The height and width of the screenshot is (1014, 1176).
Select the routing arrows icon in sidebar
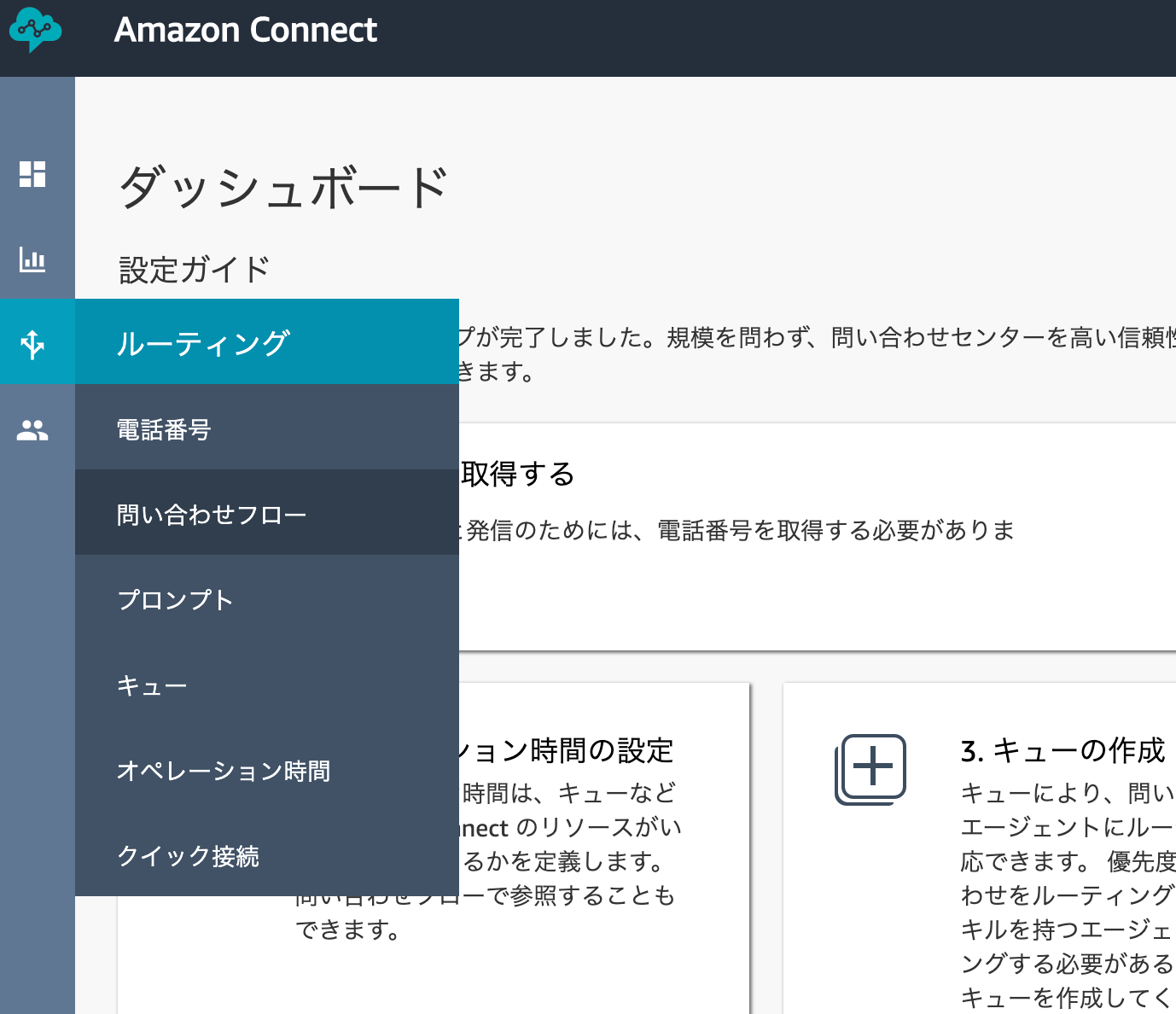pos(32,344)
